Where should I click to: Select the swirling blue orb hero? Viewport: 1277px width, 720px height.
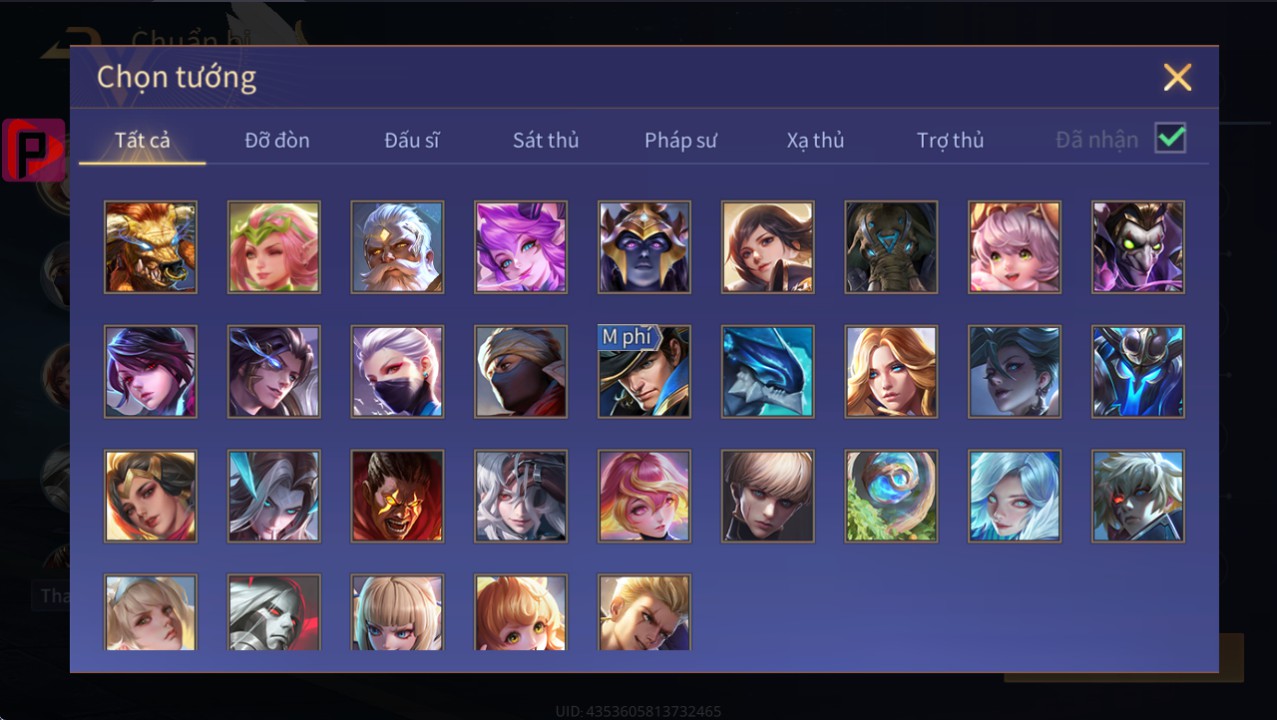[891, 496]
